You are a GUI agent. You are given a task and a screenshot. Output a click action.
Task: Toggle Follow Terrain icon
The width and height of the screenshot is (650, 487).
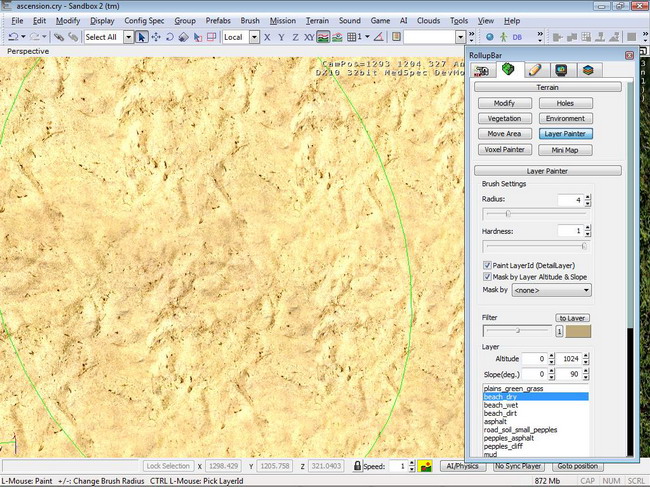323,37
